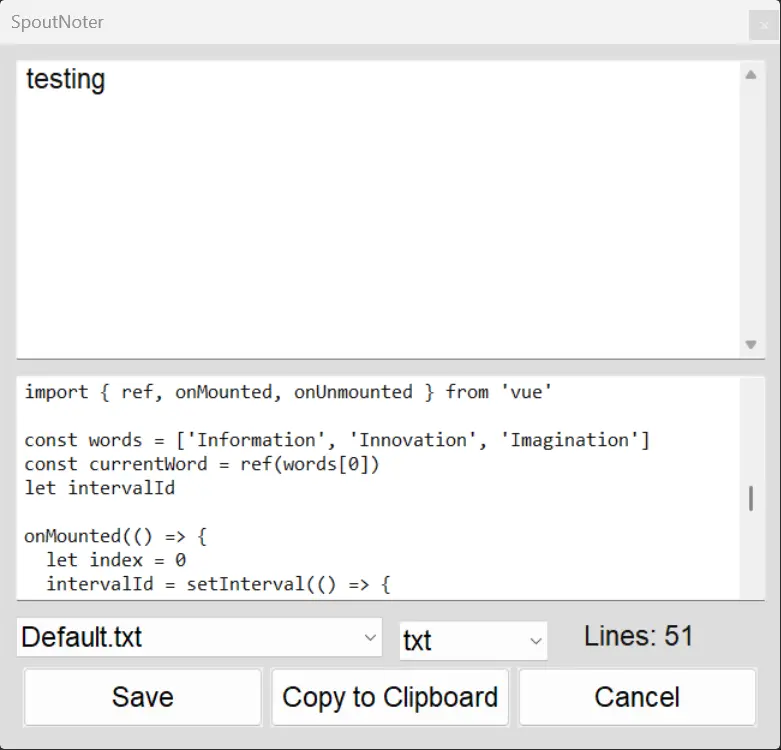Click the upper text area's scroll down arrow
The width and height of the screenshot is (781, 750).
(x=751, y=344)
